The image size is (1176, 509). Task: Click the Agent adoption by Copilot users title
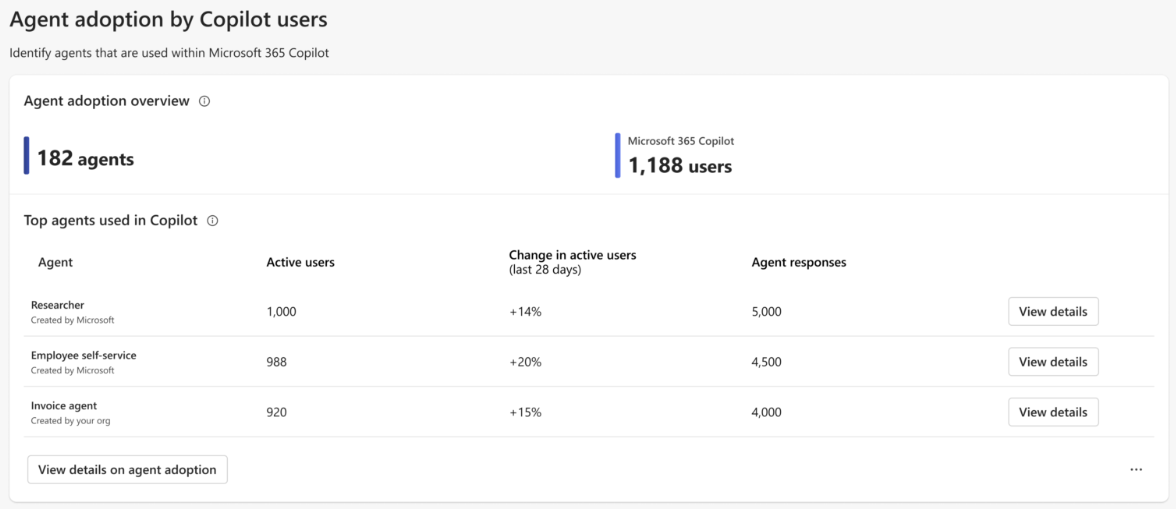[x=169, y=19]
